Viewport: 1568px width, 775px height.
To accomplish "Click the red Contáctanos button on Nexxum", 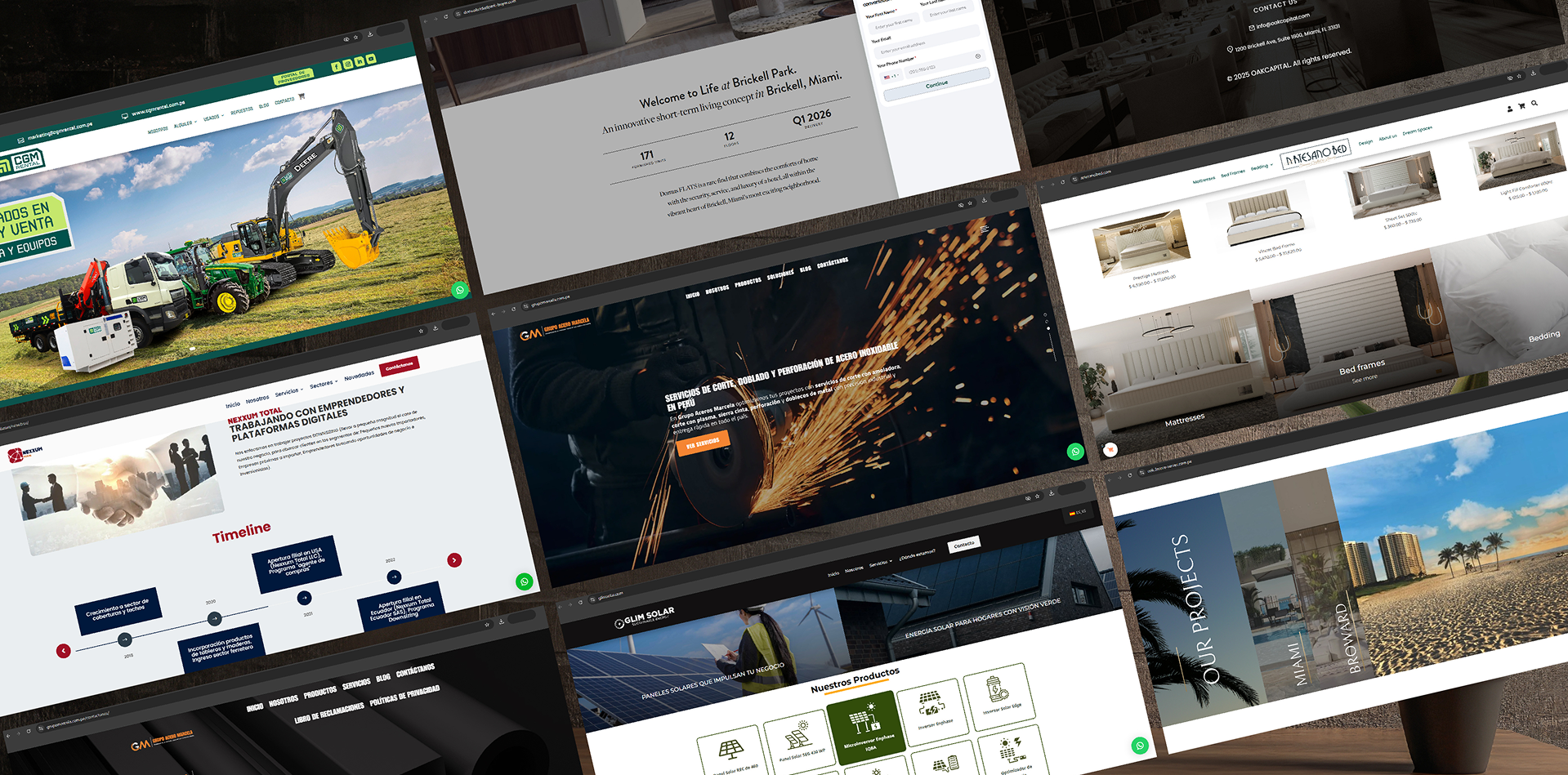I will tap(399, 366).
